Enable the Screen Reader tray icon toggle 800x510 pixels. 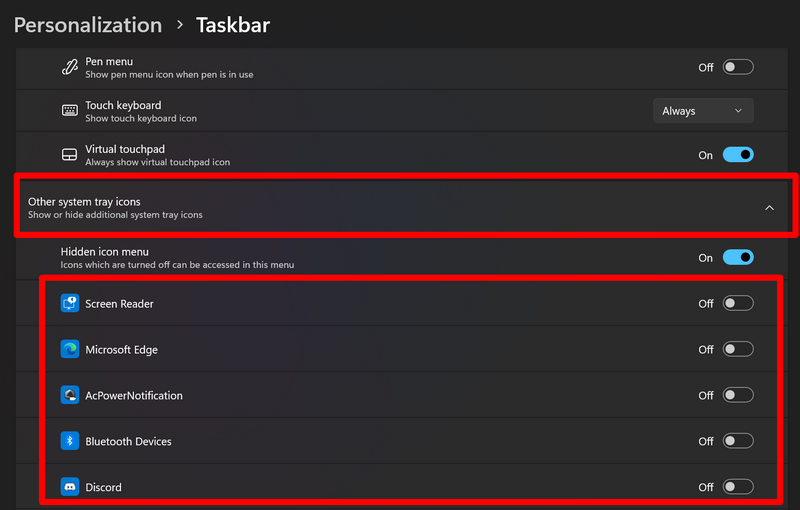coord(738,303)
